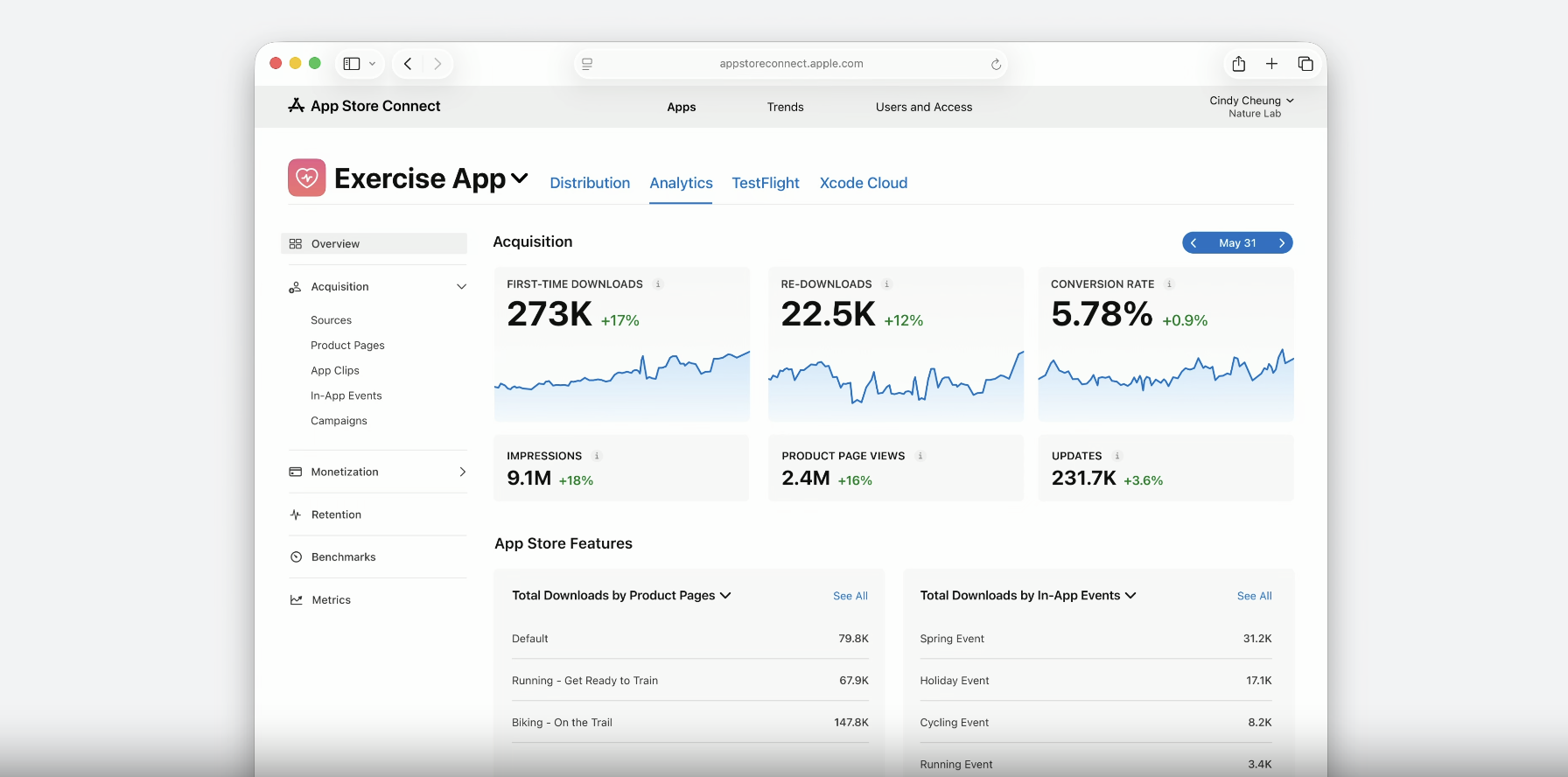
Task: Open In-App Events in the sidebar
Action: tap(346, 395)
